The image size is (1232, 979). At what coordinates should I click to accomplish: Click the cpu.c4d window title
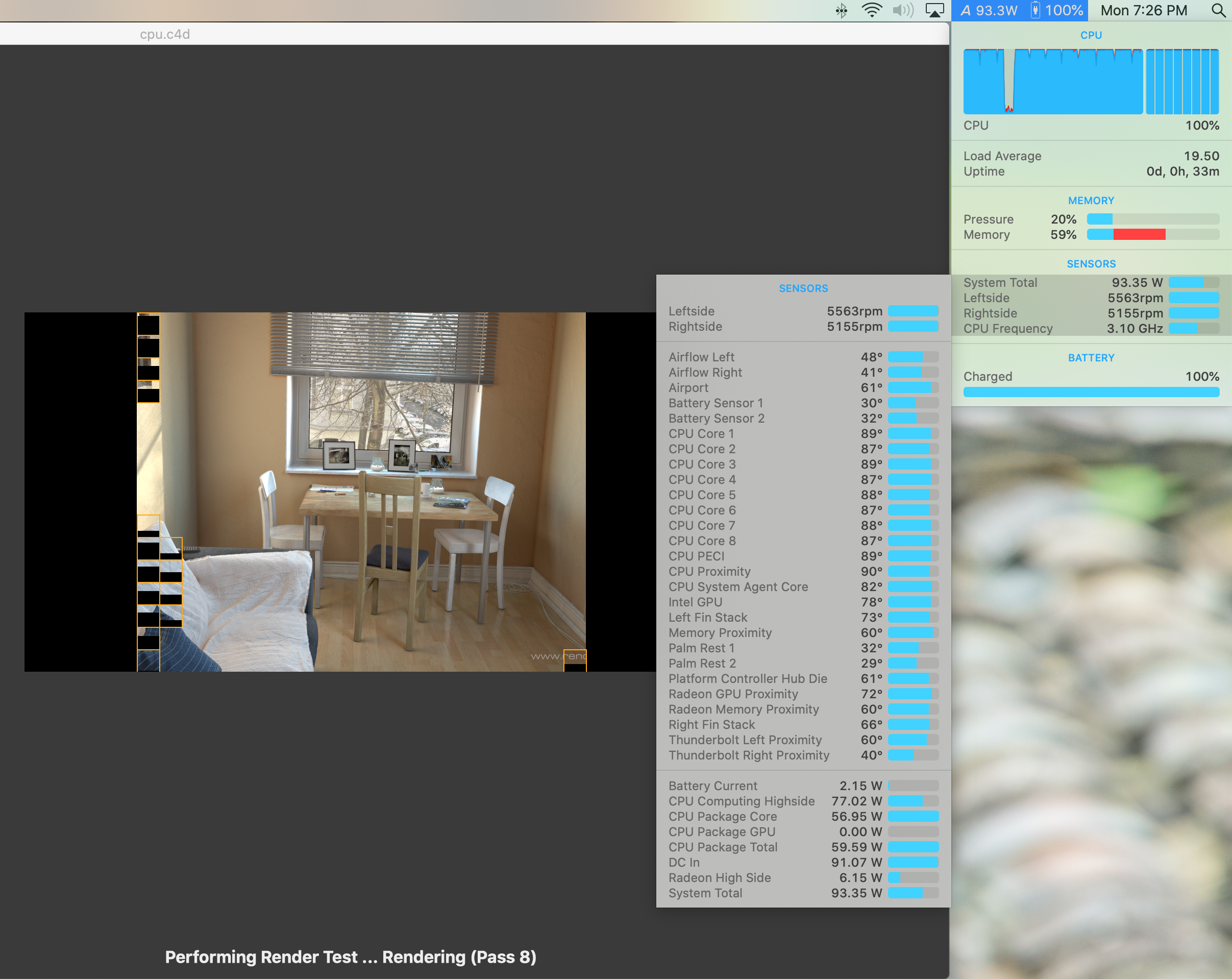(164, 34)
